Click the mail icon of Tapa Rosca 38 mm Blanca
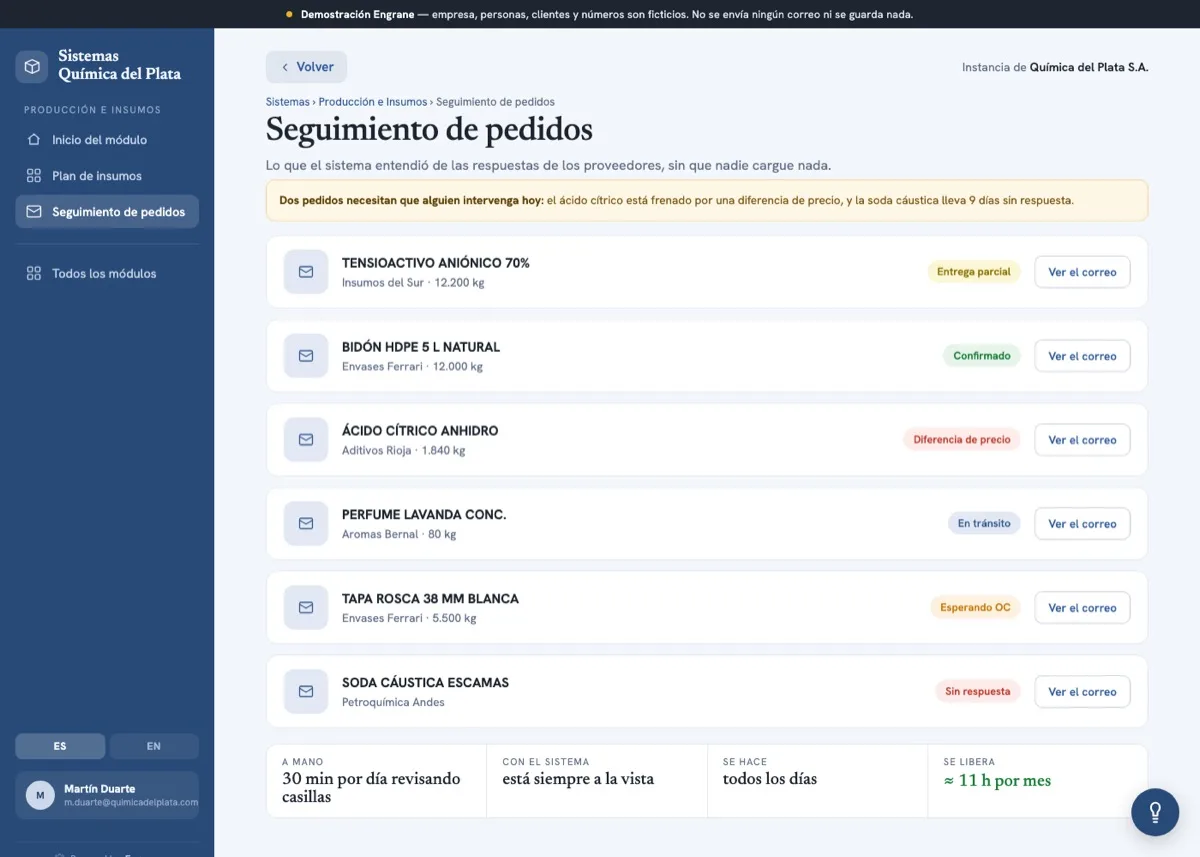Image resolution: width=1200 pixels, height=857 pixels. [x=306, y=608]
